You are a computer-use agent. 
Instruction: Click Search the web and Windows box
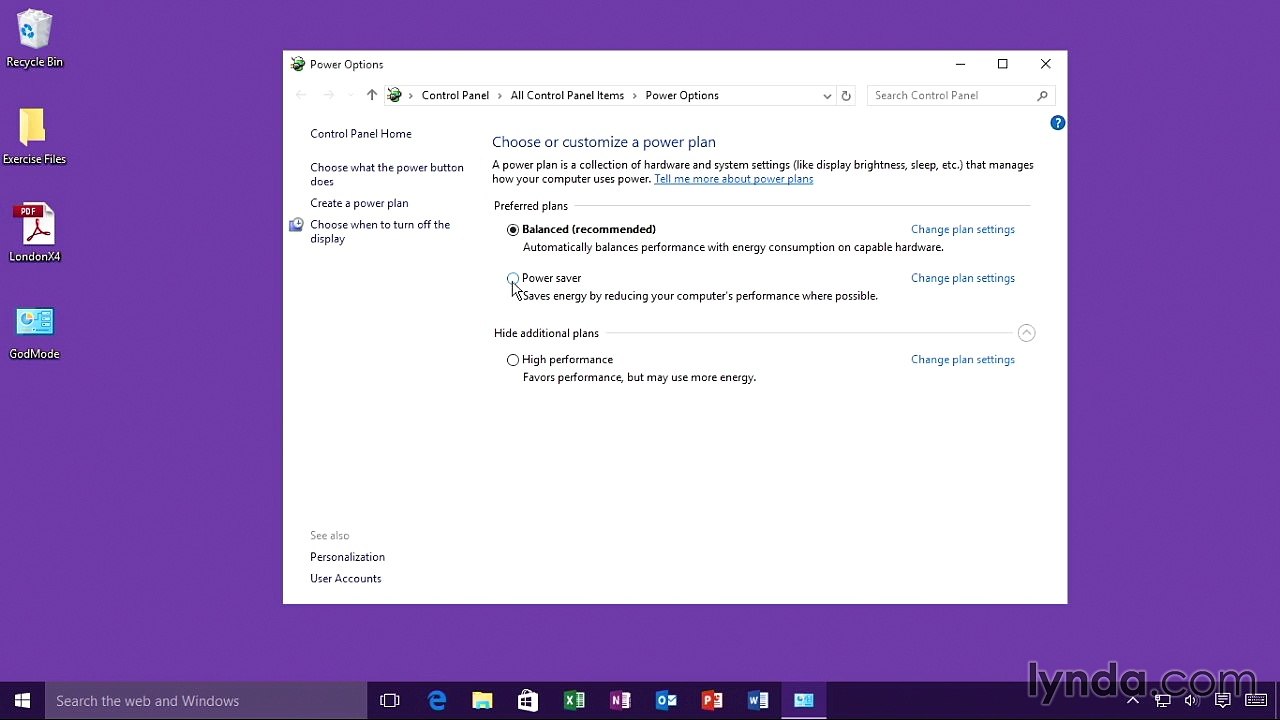206,701
